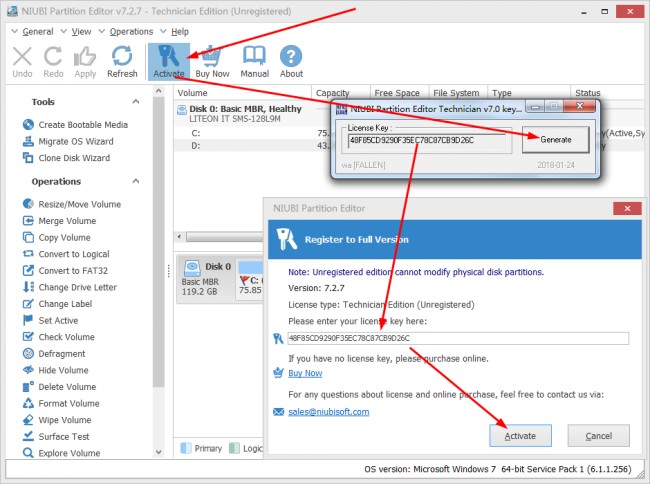Image resolution: width=650 pixels, height=484 pixels.
Task: Open the Manual book icon
Action: pos(255,62)
